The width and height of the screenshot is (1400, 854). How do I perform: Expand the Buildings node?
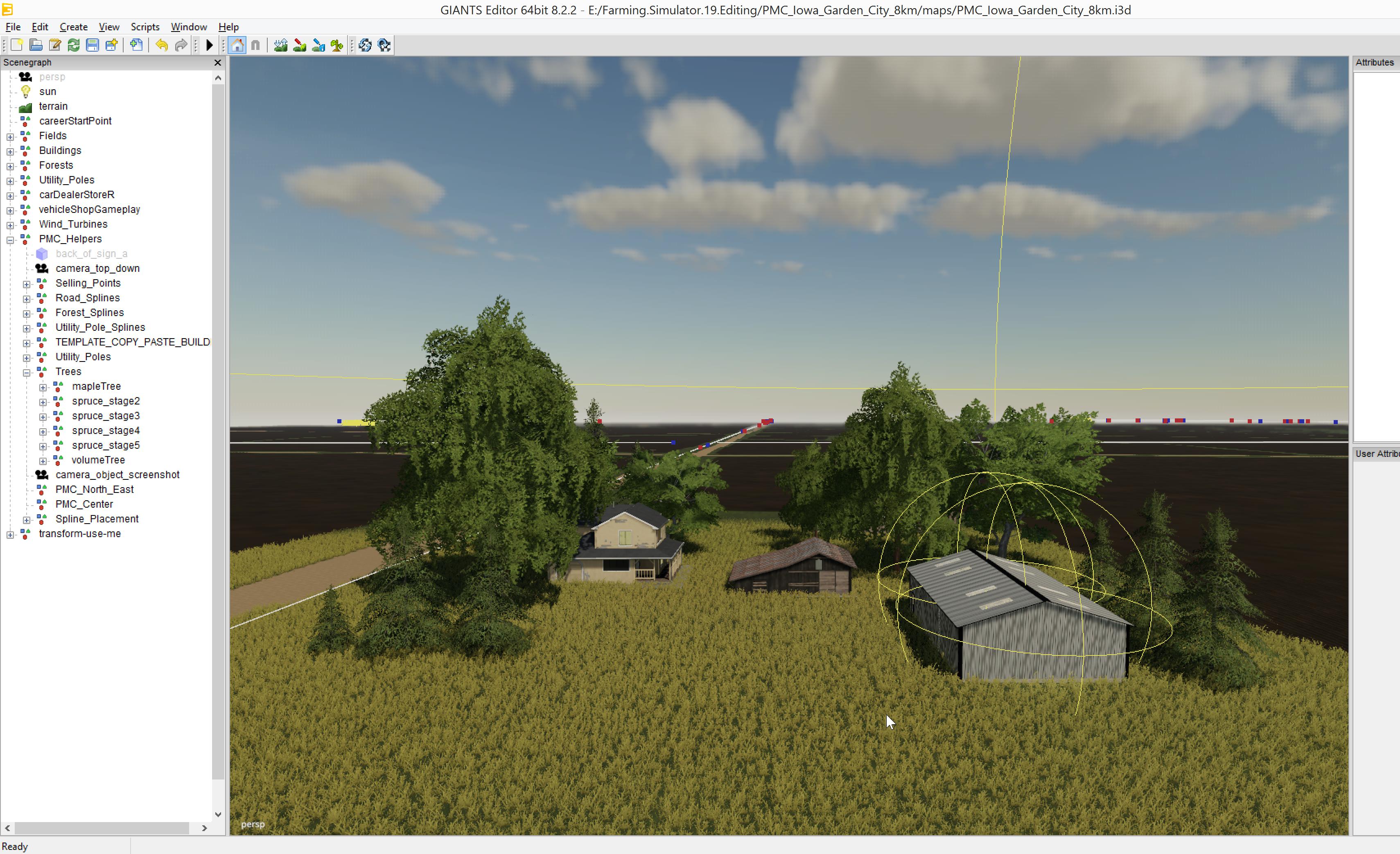[10, 152]
